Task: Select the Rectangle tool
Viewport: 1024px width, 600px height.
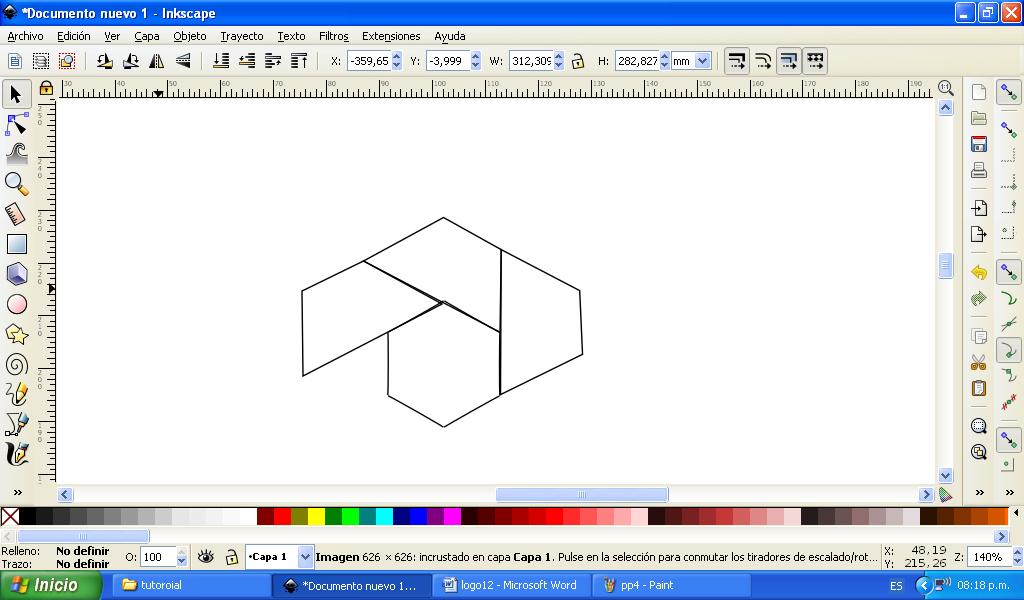Action: tap(16, 244)
